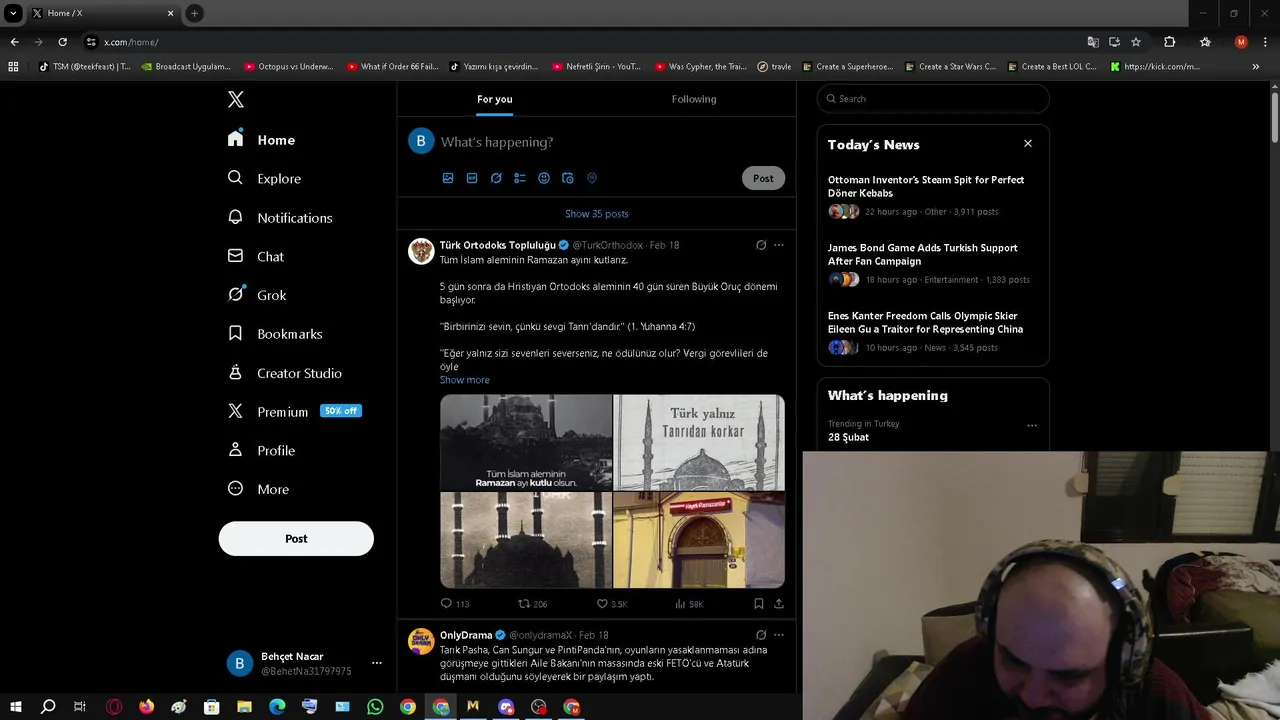
Task: Open Windows Start menu
Action: tap(15, 707)
